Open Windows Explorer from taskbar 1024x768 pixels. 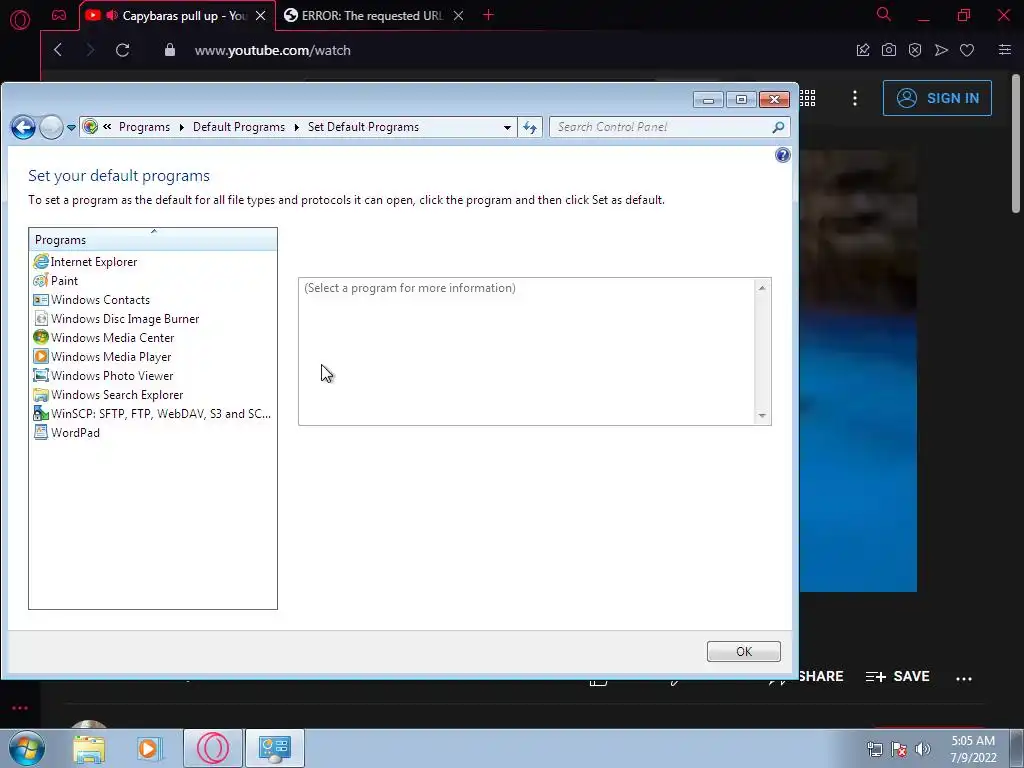coord(89,749)
